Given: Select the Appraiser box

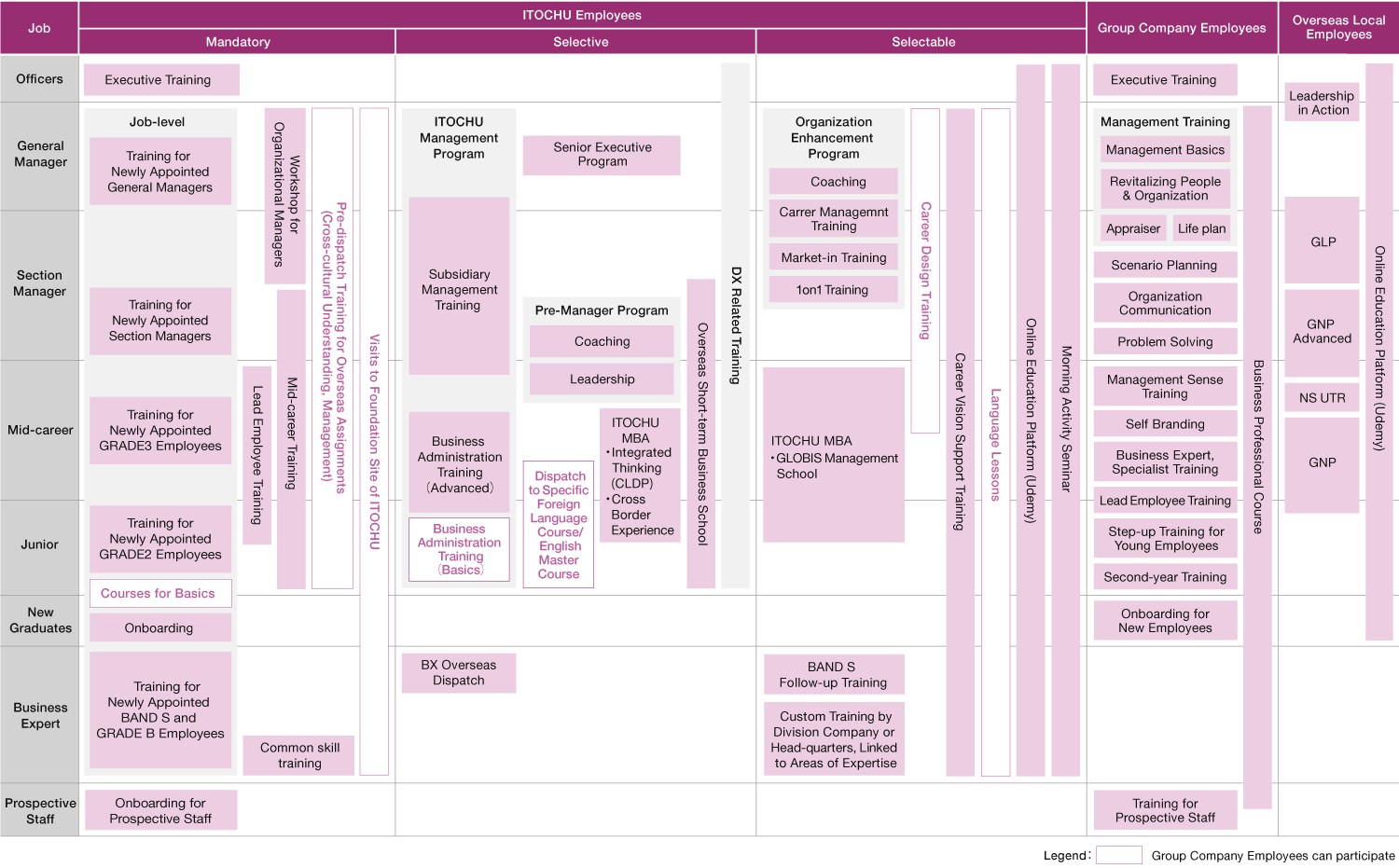Looking at the screenshot, I should (1133, 228).
